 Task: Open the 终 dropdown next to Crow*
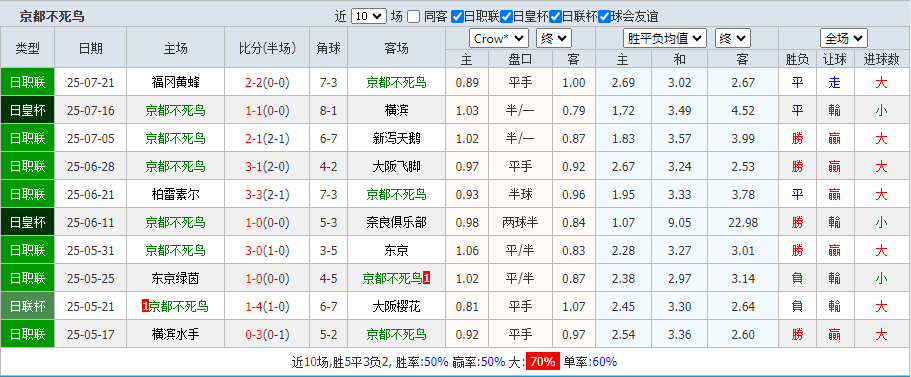tap(554, 39)
